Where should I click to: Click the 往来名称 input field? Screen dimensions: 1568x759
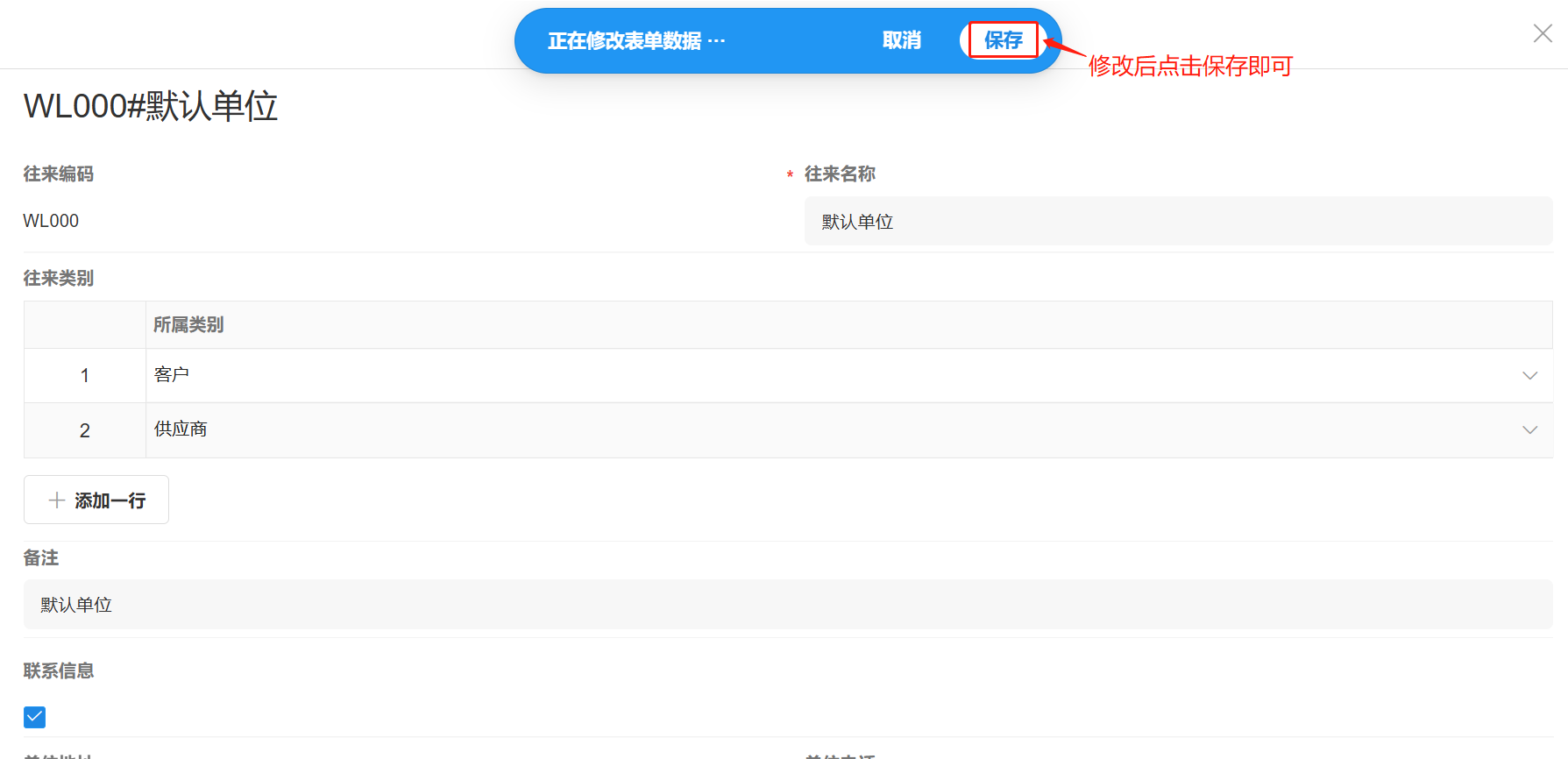[1178, 221]
